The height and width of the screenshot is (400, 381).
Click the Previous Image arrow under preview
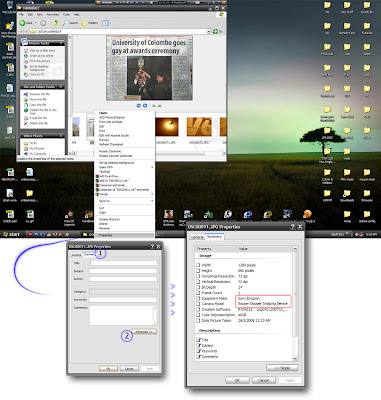[x=139, y=106]
